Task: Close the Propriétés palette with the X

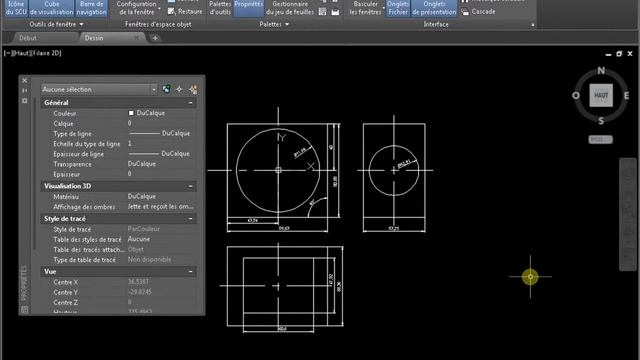Action: click(24, 80)
